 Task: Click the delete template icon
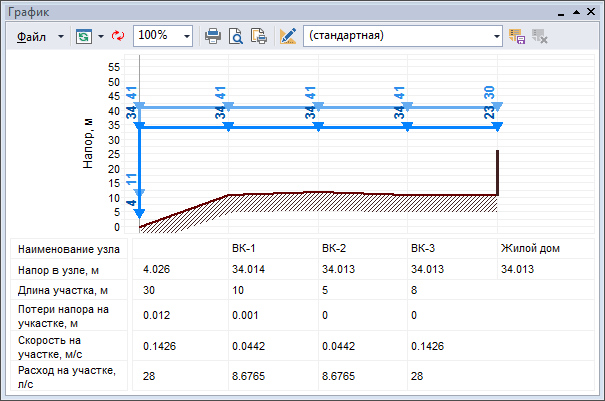(x=540, y=35)
